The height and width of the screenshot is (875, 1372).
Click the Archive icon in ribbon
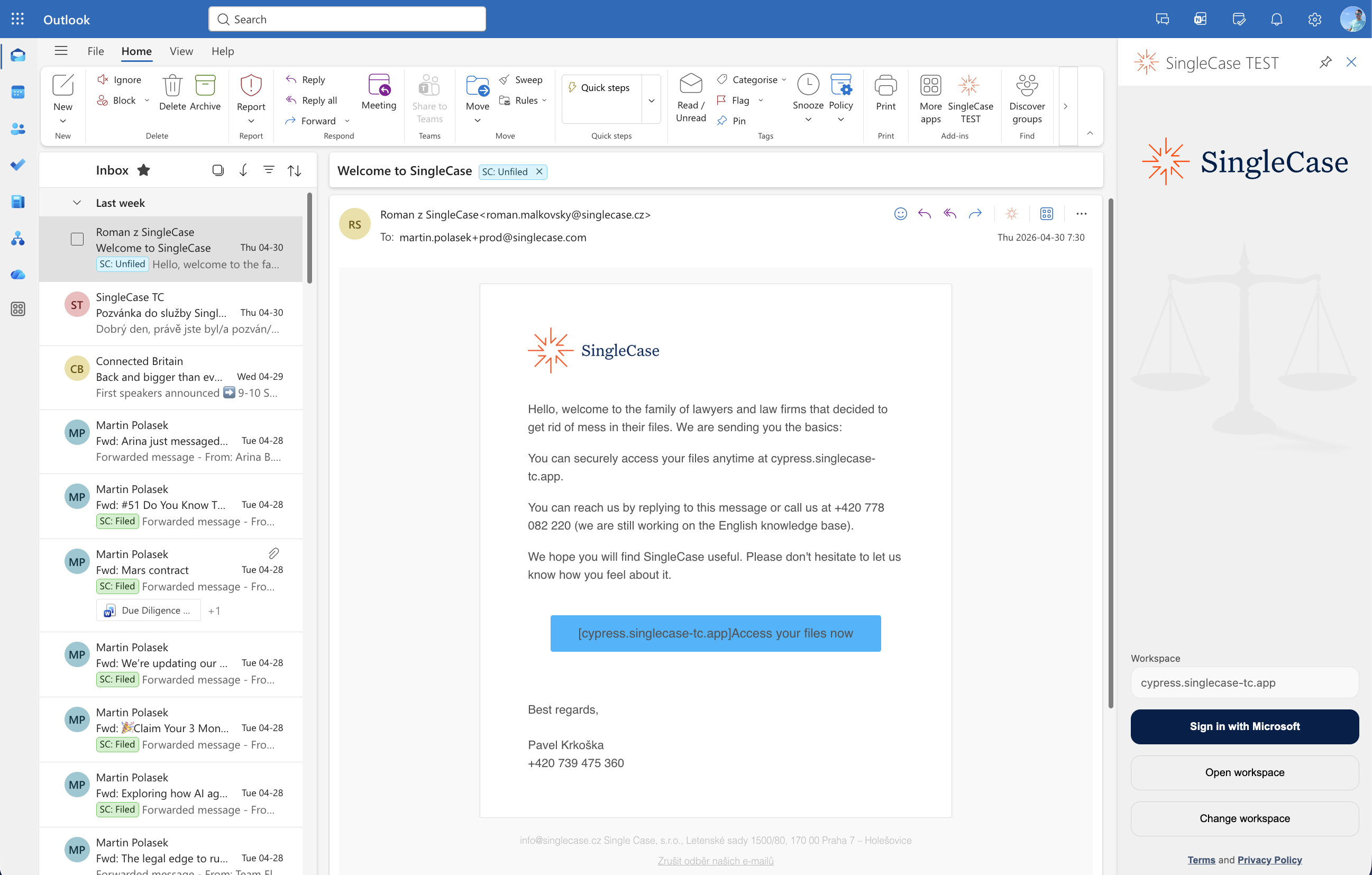[205, 86]
